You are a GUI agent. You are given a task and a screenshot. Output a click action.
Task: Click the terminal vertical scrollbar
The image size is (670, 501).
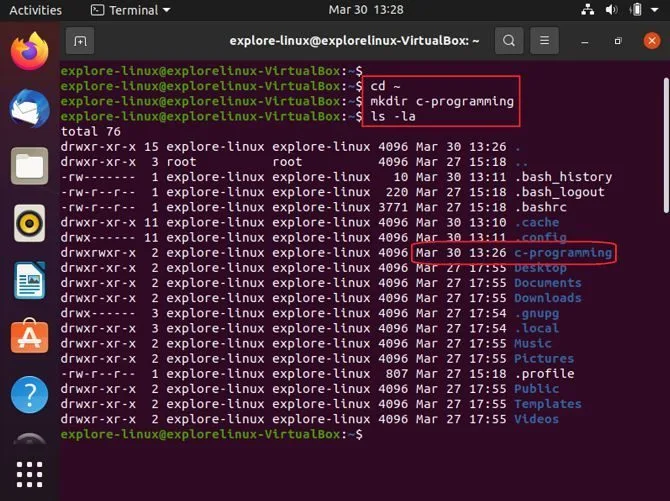pos(666,145)
